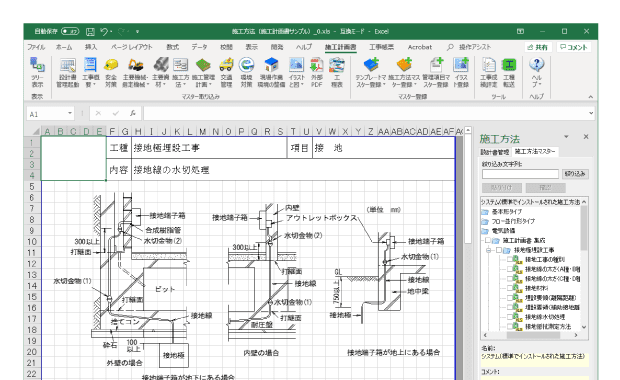620x380 pixels.
Task: Collapse the ribbon using the chevron
Action: (x=590, y=96)
